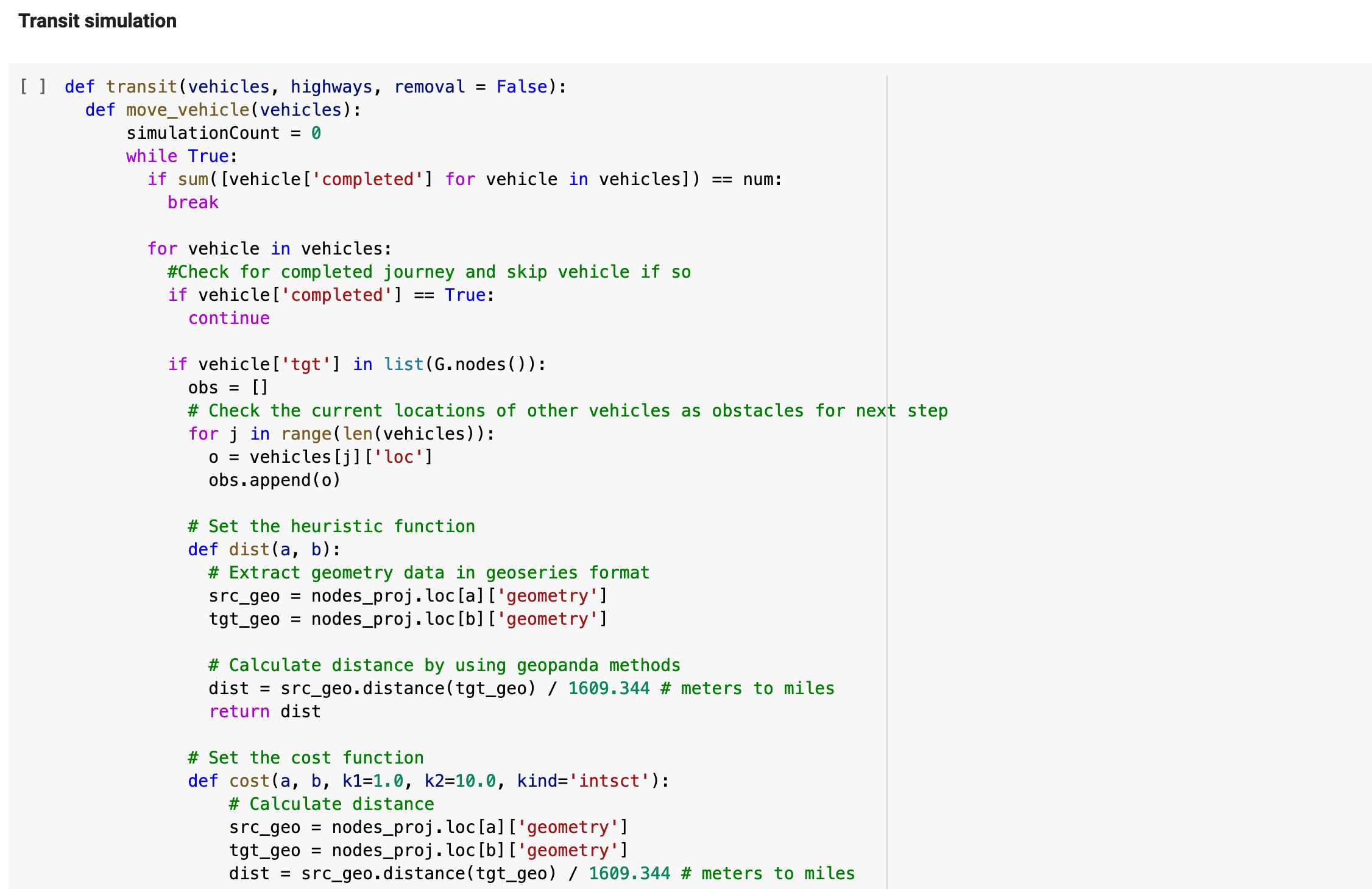This screenshot has width=1372, height=889.
Task: Click the 'simulationCount = 0' line
Action: [224, 133]
